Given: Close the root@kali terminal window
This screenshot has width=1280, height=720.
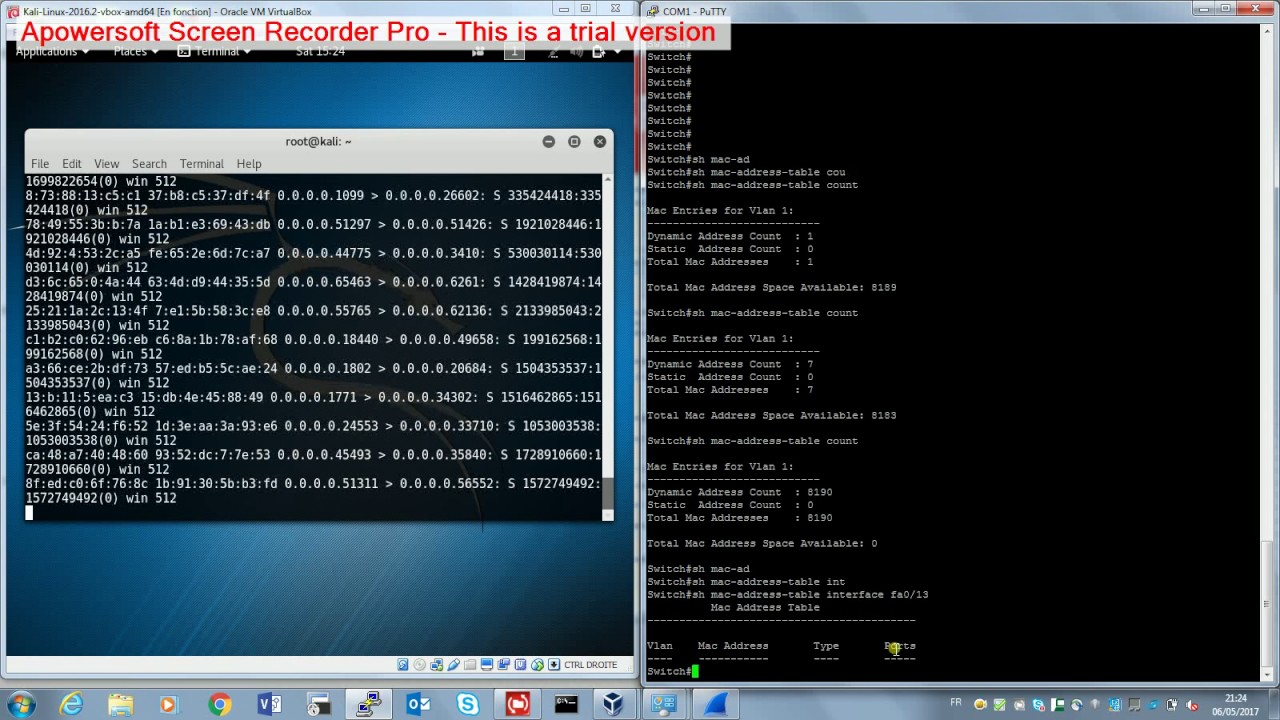Looking at the screenshot, I should pos(600,142).
